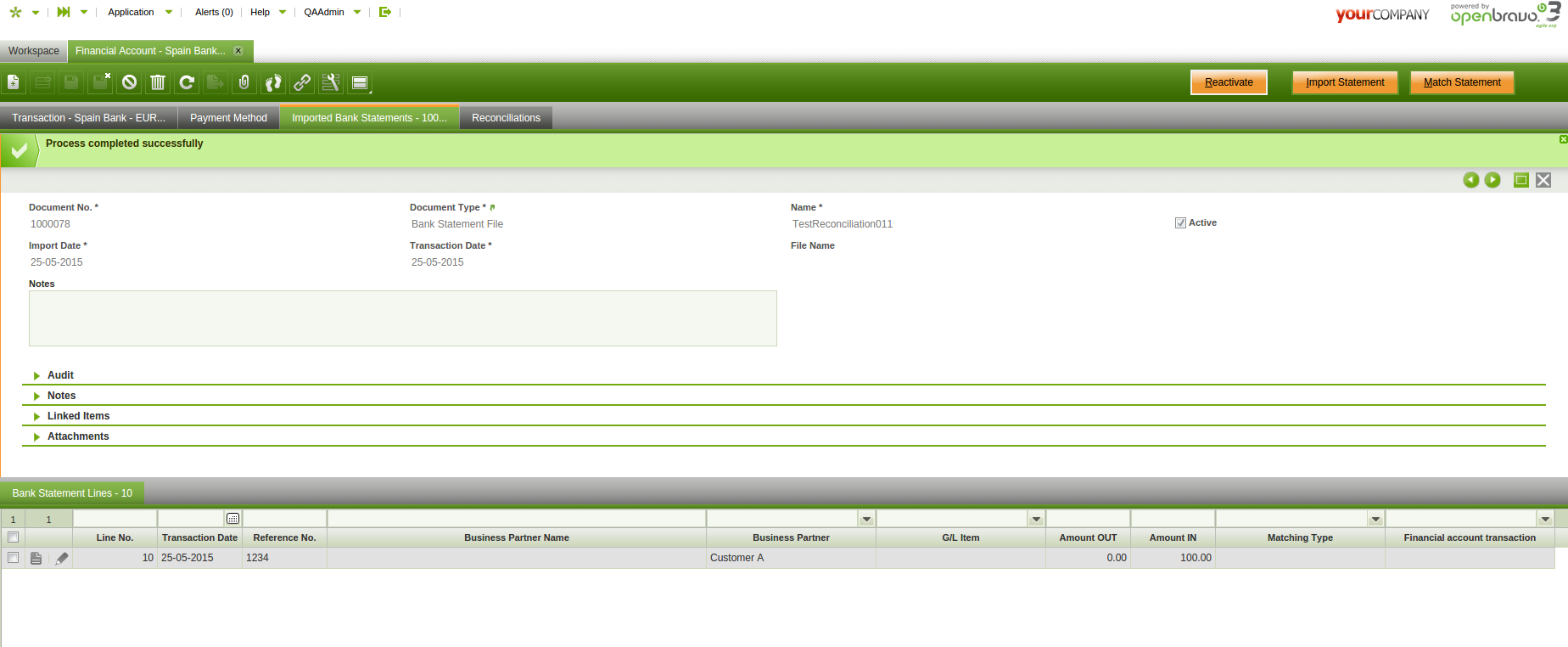Click the pencil edit icon in line 10
The image size is (1568, 647).
(61, 558)
